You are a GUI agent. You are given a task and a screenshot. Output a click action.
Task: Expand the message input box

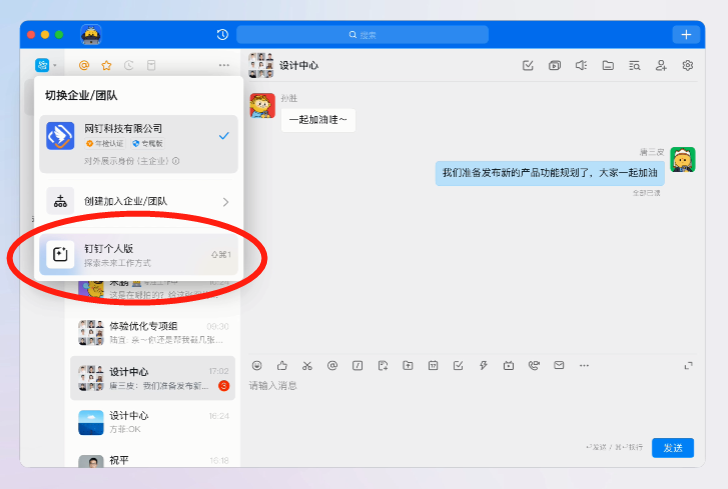click(x=689, y=366)
